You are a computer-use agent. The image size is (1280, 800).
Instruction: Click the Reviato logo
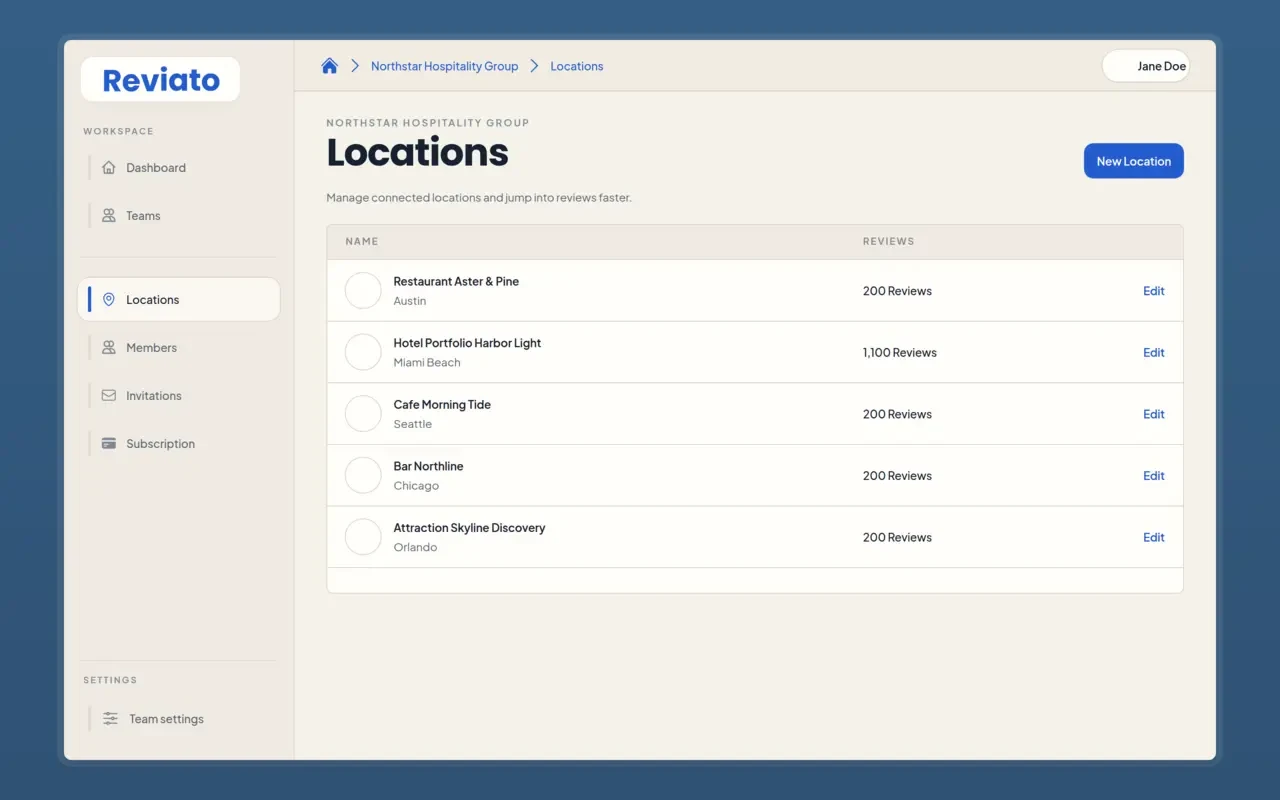160,80
